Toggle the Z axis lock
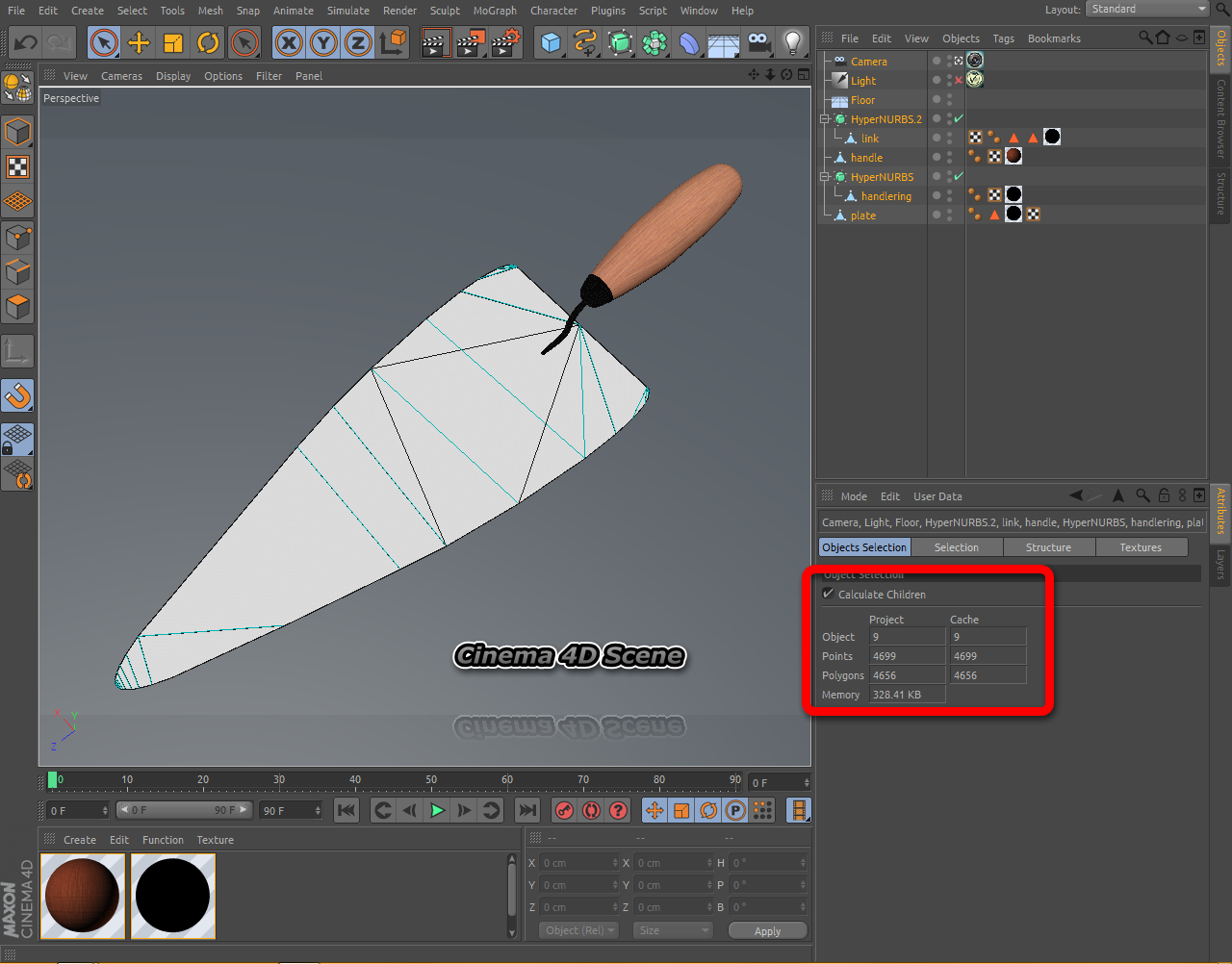Screen dimensions: 1232x964 [x=358, y=43]
